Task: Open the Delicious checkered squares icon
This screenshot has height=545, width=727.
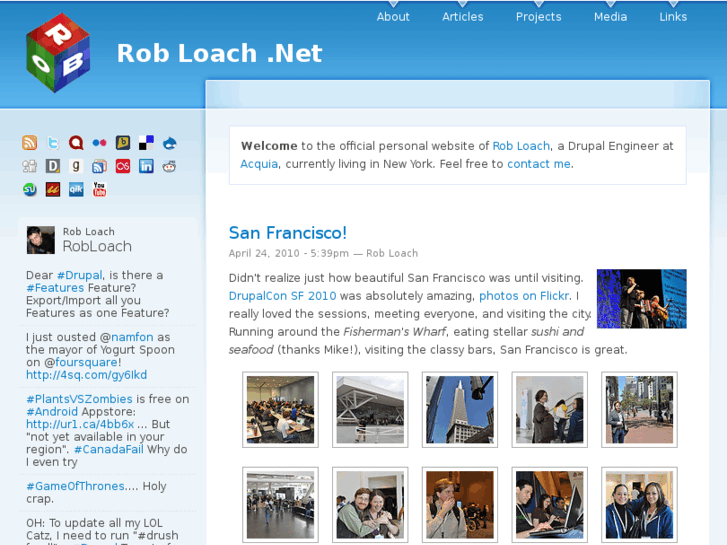Action: pyautogui.click(x=146, y=143)
